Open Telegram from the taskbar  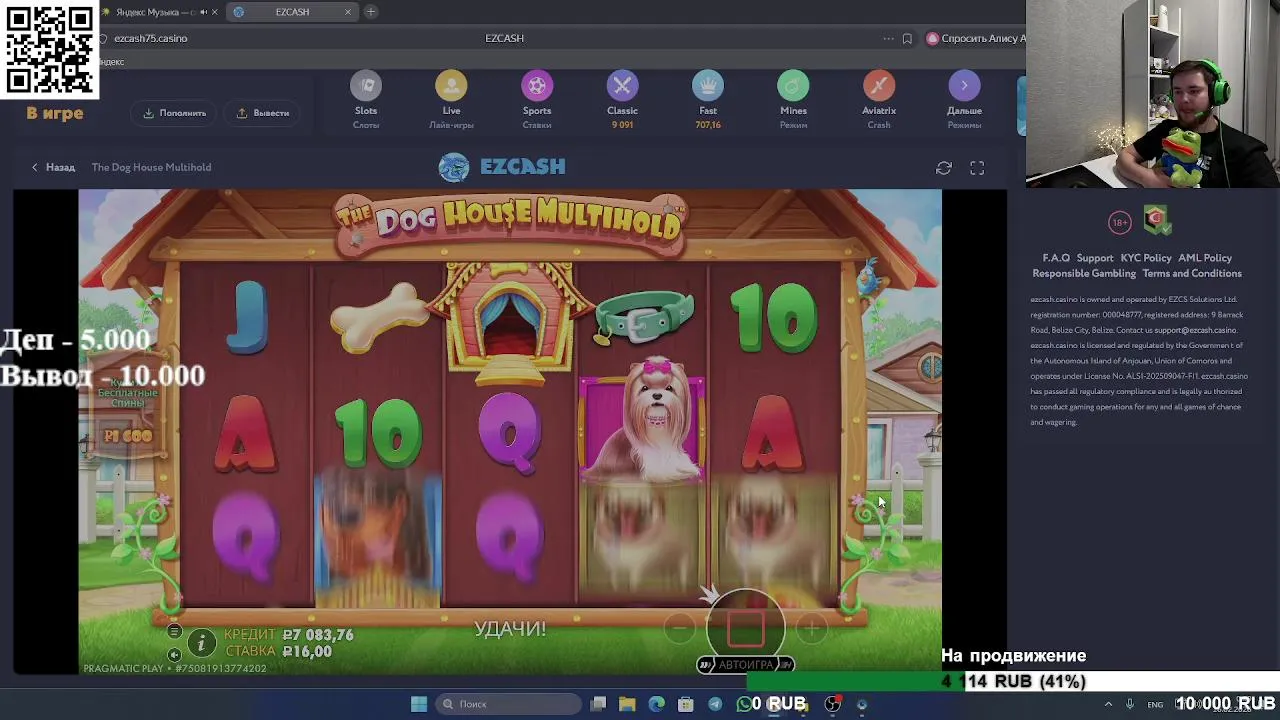click(715, 704)
